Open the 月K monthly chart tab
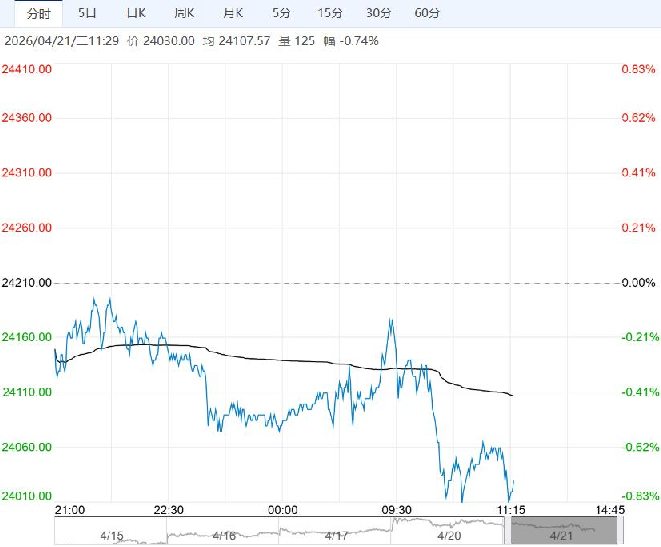 pos(232,13)
